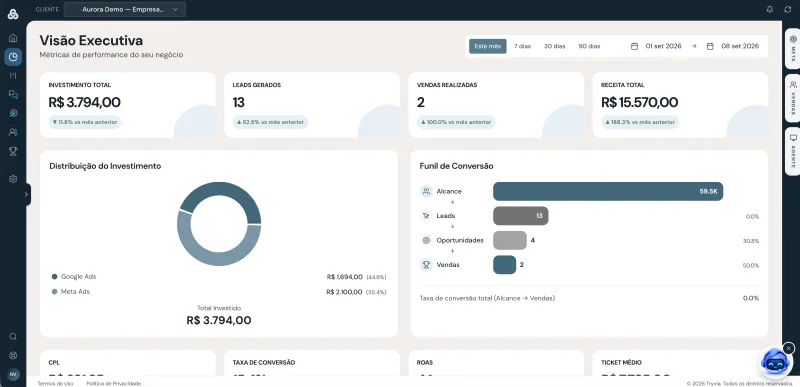
Task: Click the 188.3% vs mês anterior badge
Action: [x=640, y=122]
